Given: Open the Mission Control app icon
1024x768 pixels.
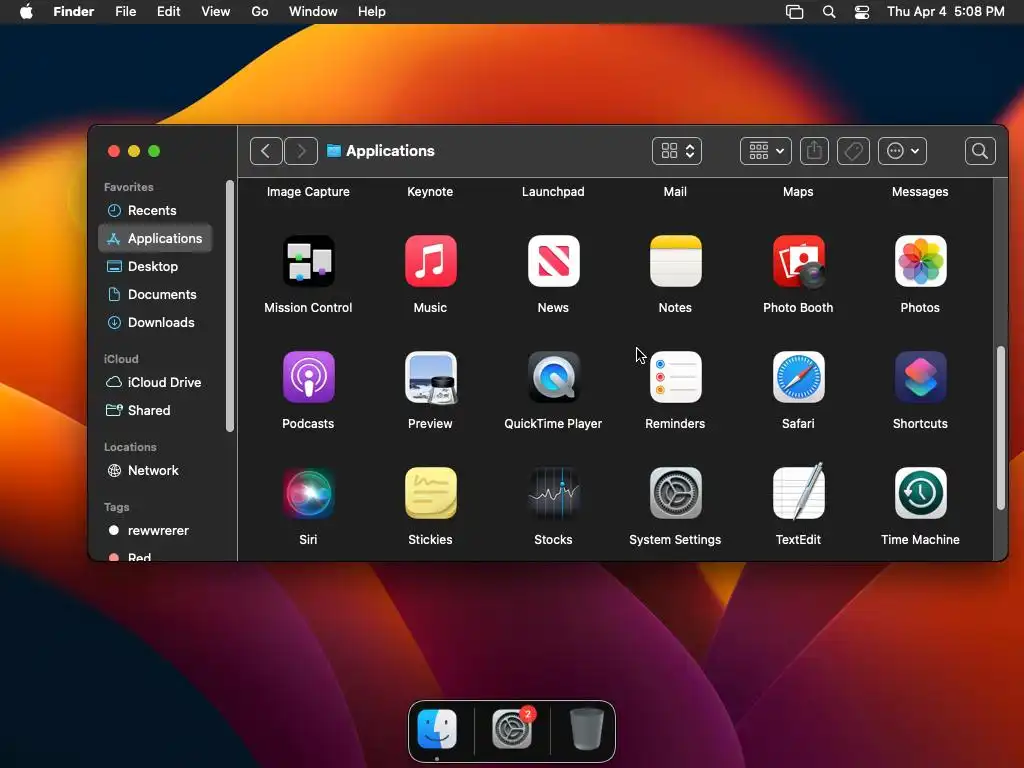Looking at the screenshot, I should pos(308,261).
